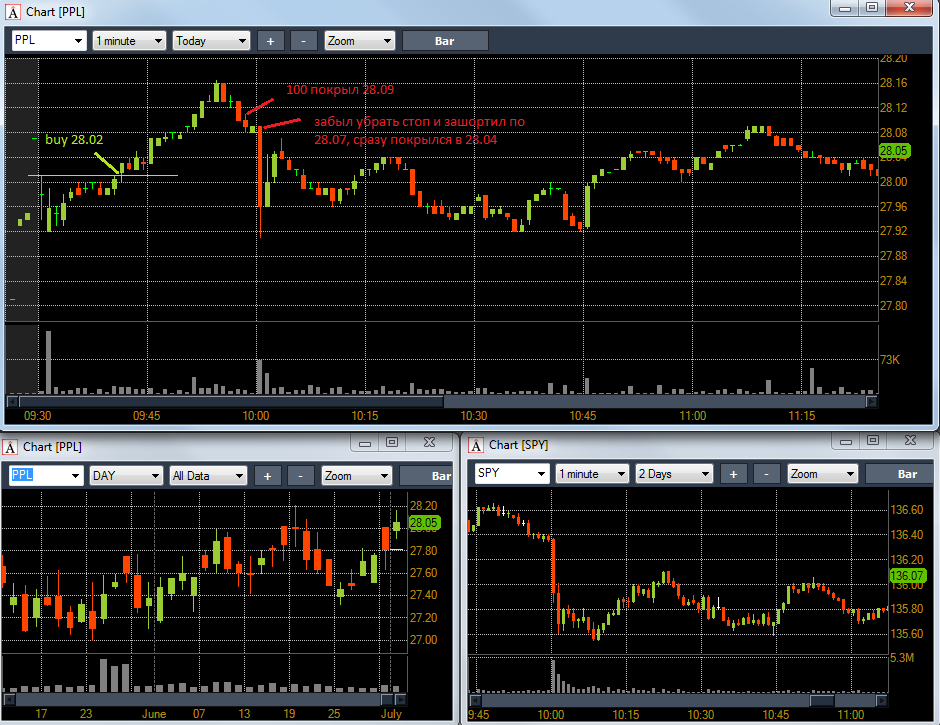
Task: Click horizontal scrollbar thumb of top PPL chart
Action: point(231,401)
